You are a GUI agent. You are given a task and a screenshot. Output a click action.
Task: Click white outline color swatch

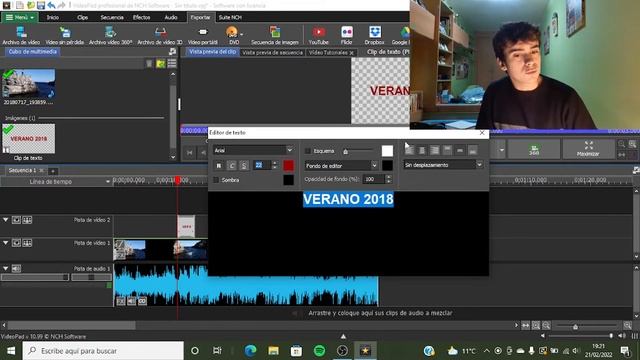(387, 151)
